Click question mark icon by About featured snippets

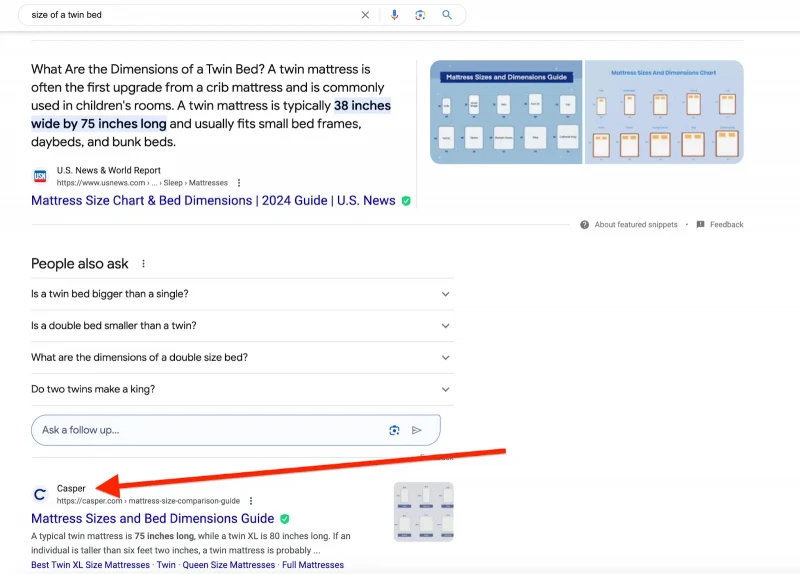click(585, 224)
